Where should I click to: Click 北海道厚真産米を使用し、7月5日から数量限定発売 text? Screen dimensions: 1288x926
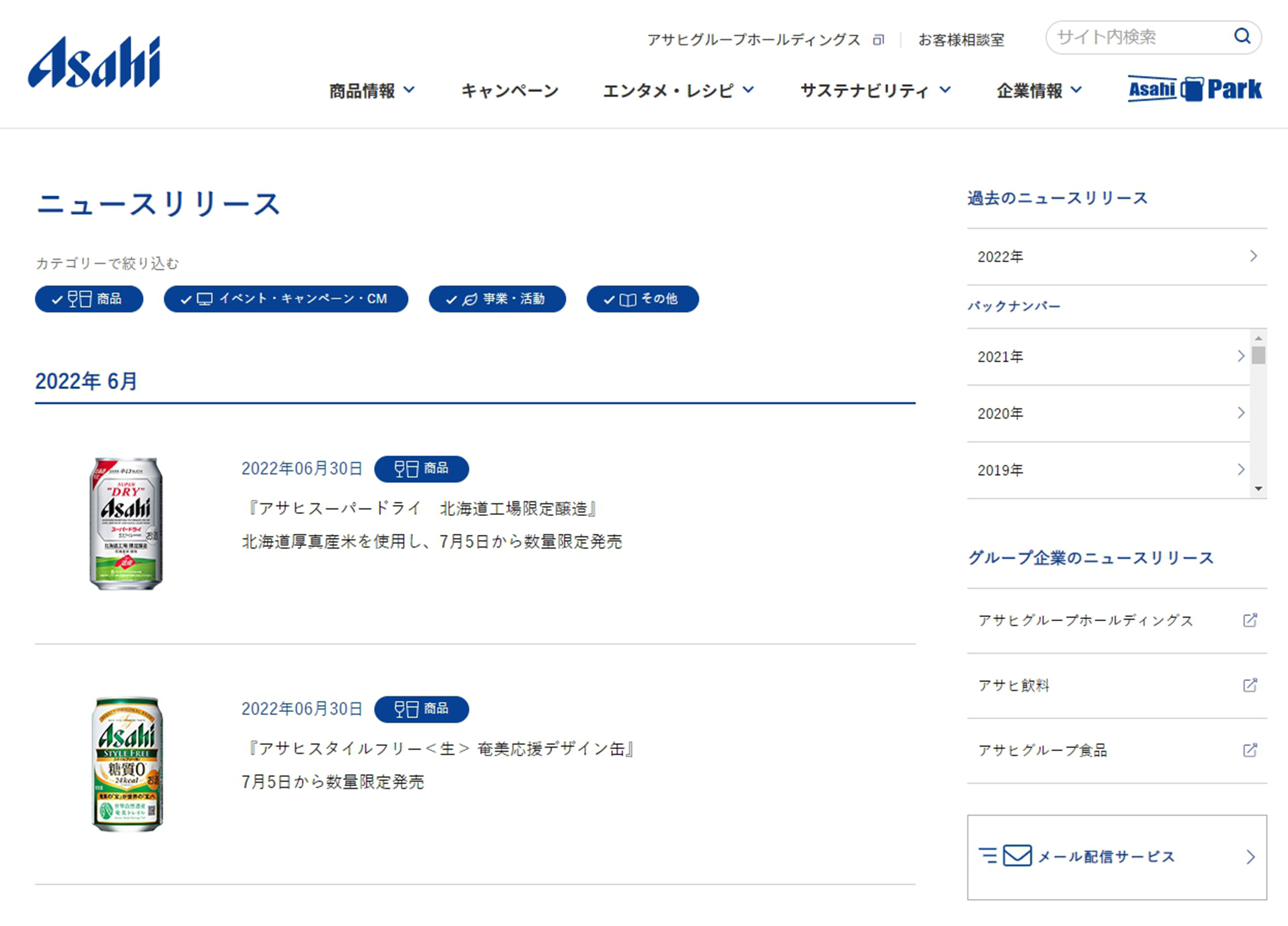click(432, 541)
